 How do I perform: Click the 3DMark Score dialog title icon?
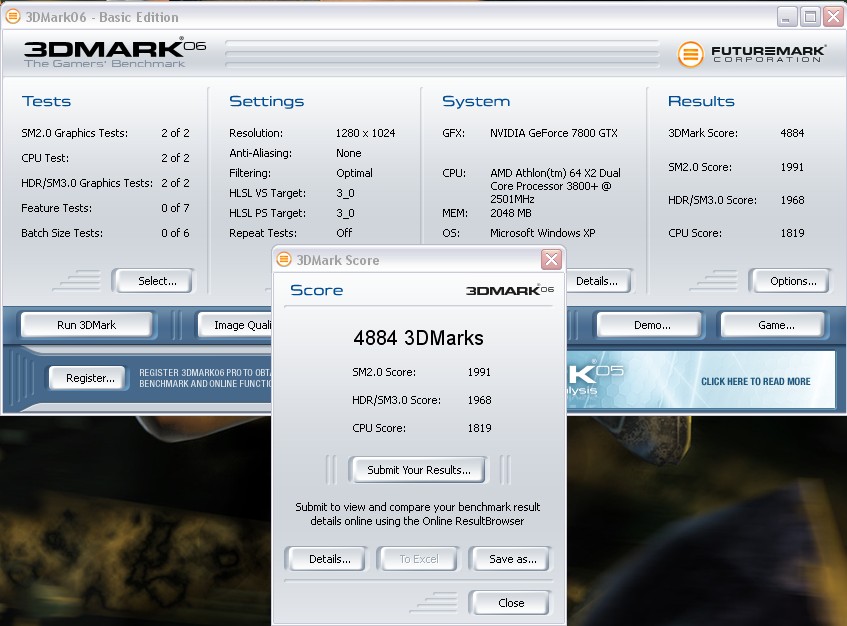pos(284,260)
